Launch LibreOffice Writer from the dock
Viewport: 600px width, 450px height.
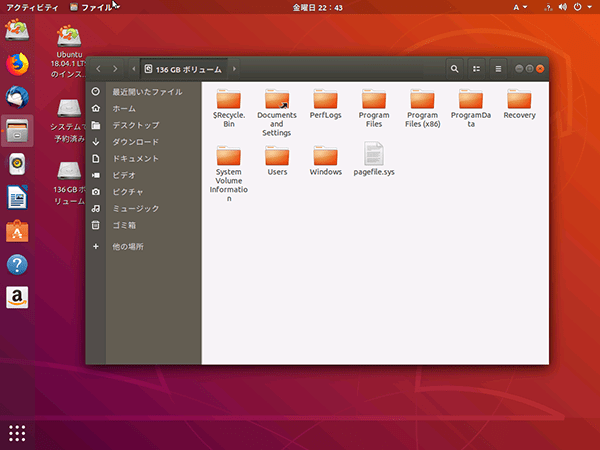pos(17,197)
